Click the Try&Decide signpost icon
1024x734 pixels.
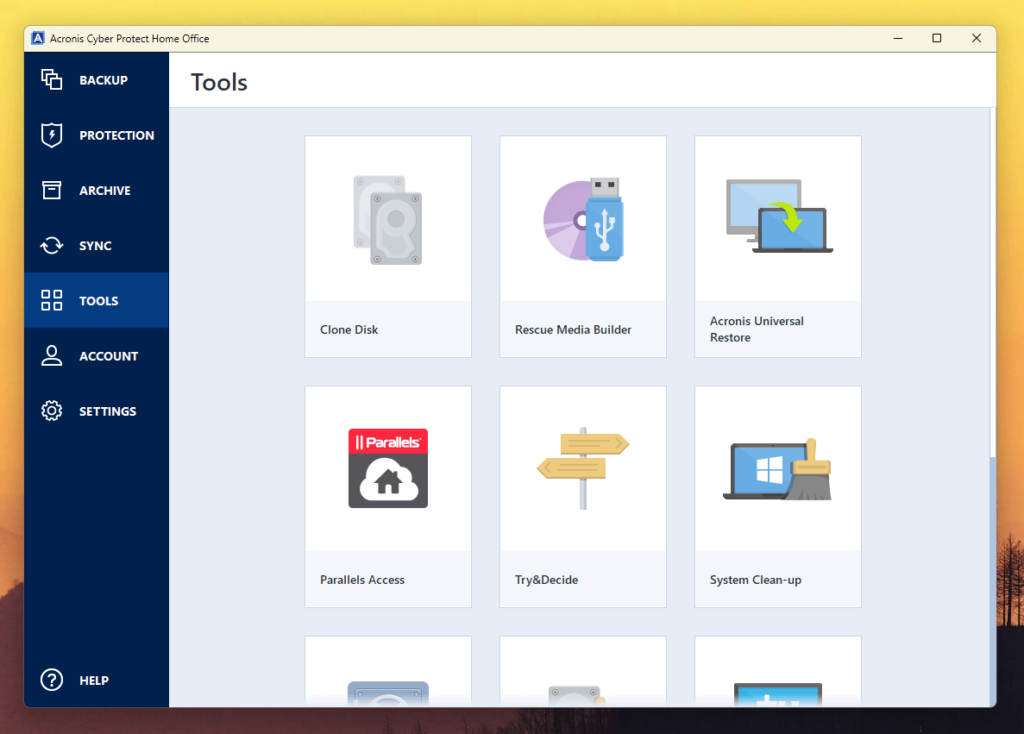click(x=583, y=468)
